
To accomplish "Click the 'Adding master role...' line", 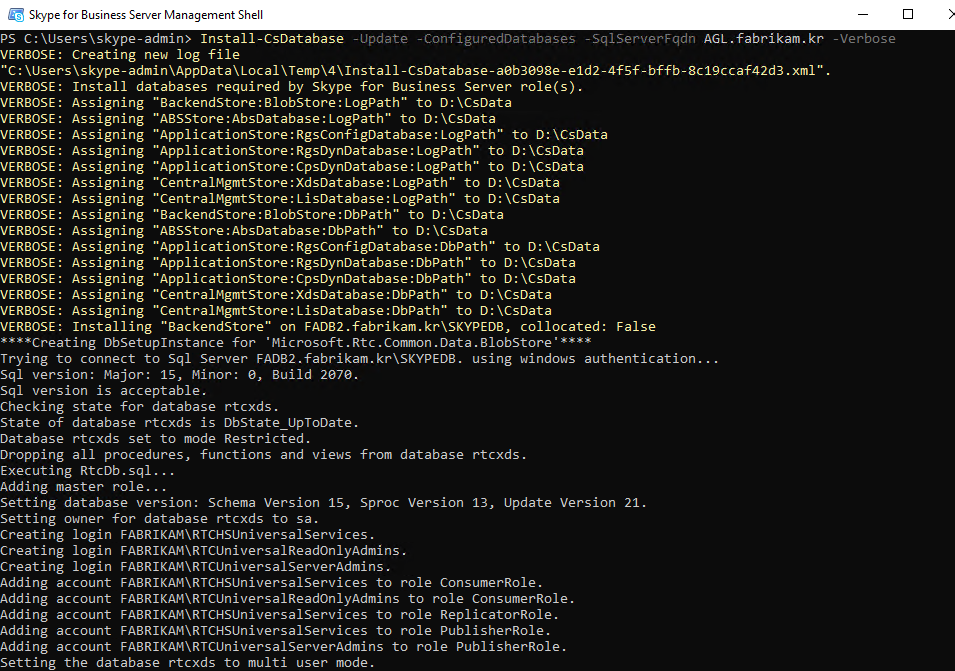I will pyautogui.click(x=83, y=486).
